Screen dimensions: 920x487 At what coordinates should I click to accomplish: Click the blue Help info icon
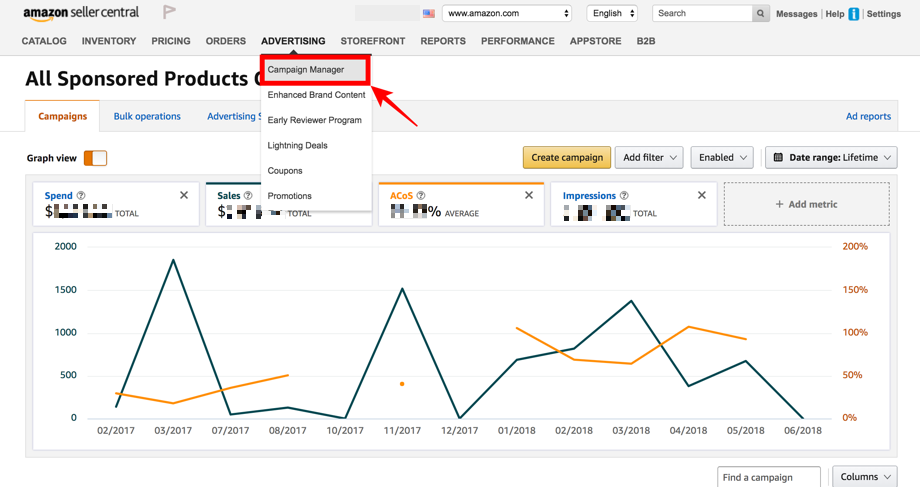pos(854,14)
